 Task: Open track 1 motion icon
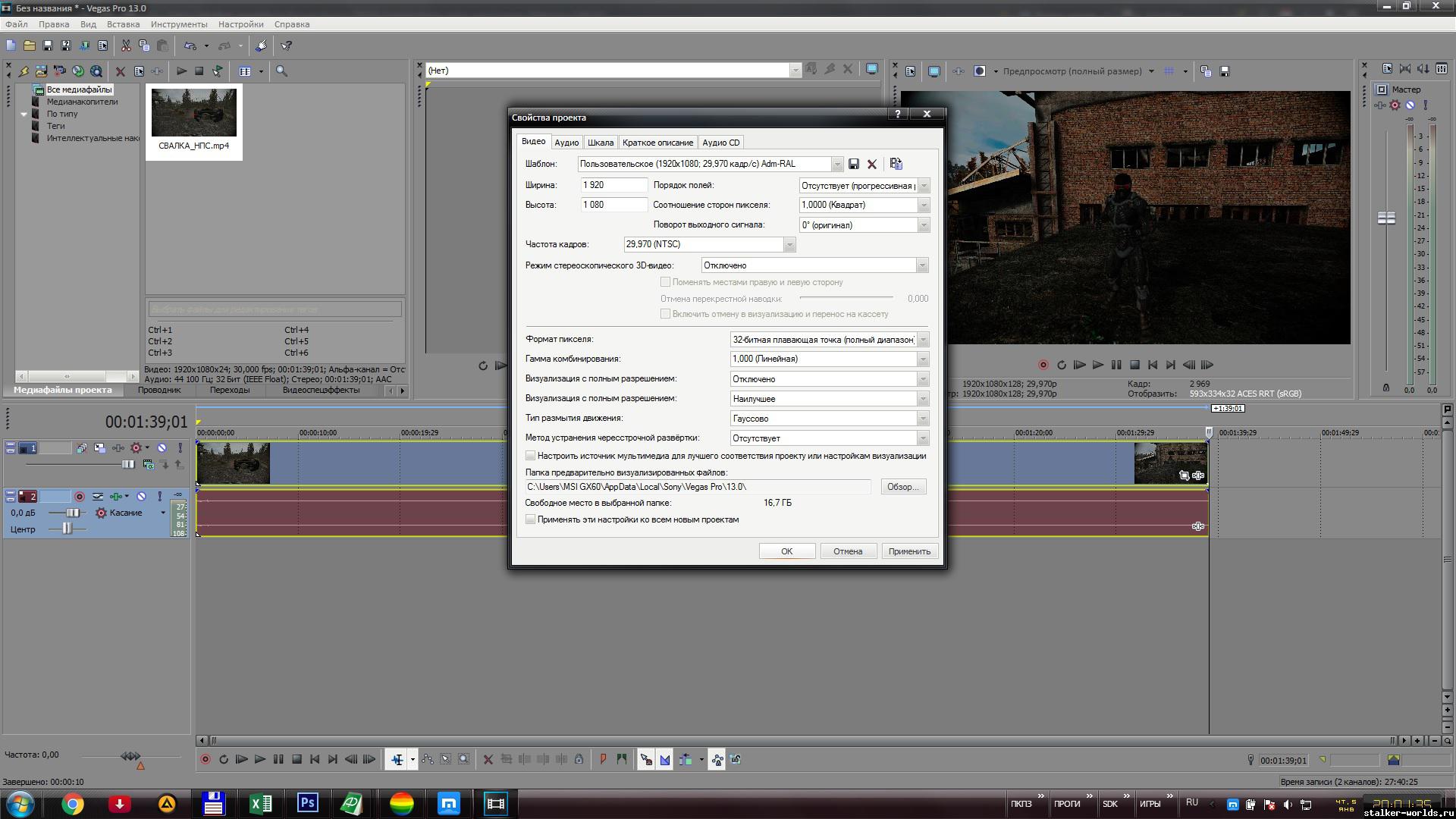click(x=99, y=448)
